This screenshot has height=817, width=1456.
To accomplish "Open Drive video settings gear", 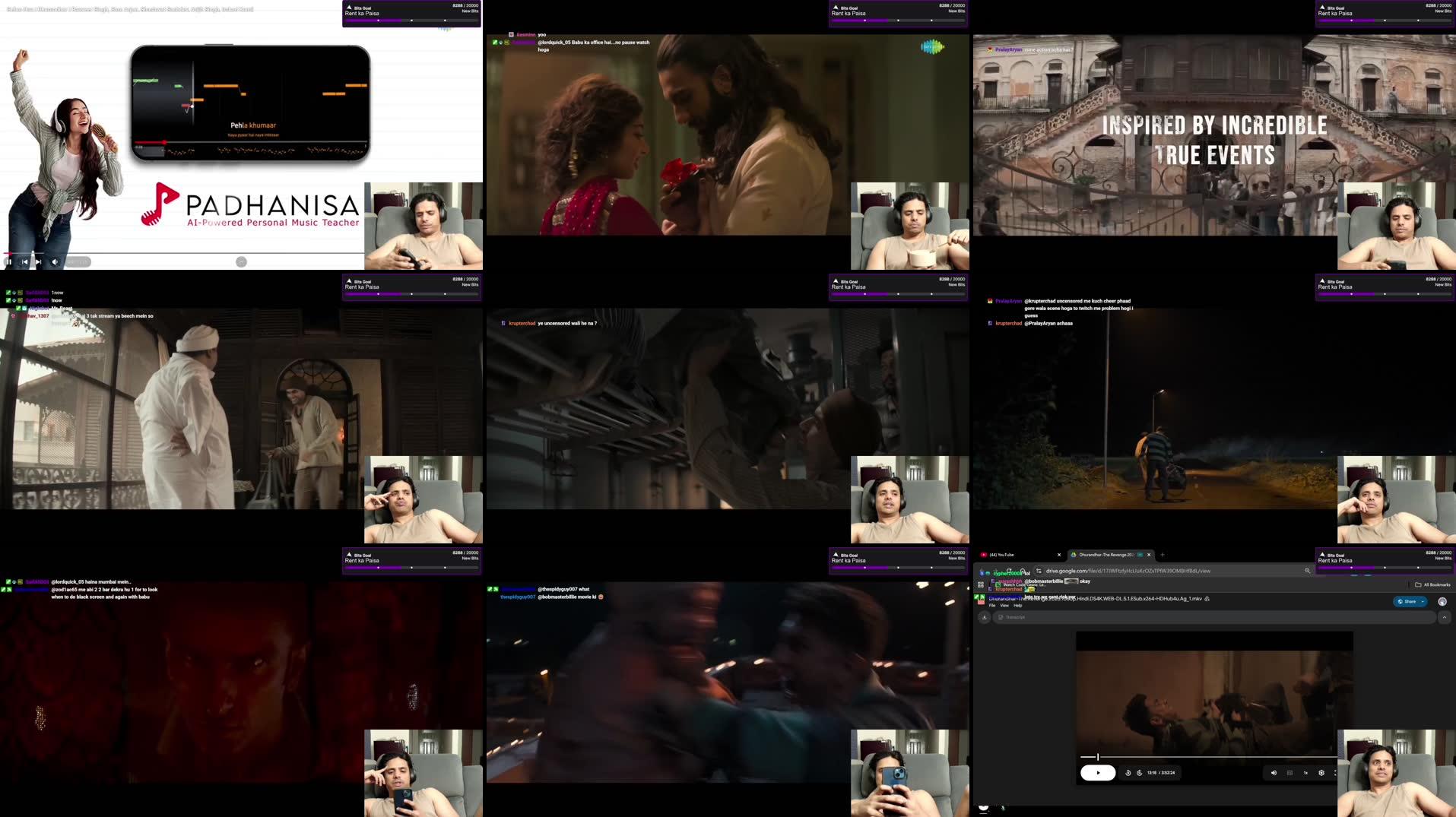I will (x=1321, y=773).
